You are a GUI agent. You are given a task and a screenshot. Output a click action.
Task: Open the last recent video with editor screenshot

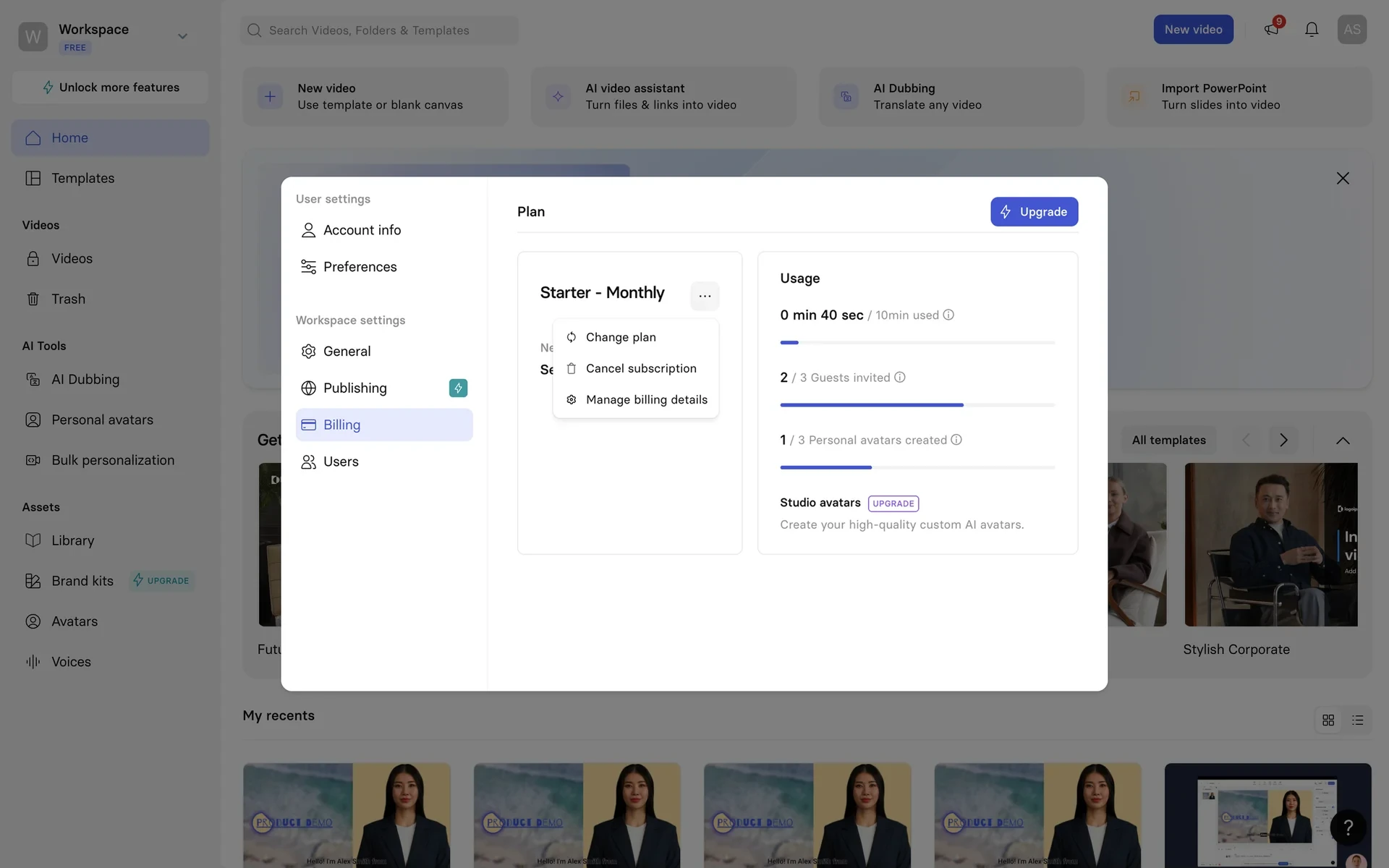pos(1267,815)
